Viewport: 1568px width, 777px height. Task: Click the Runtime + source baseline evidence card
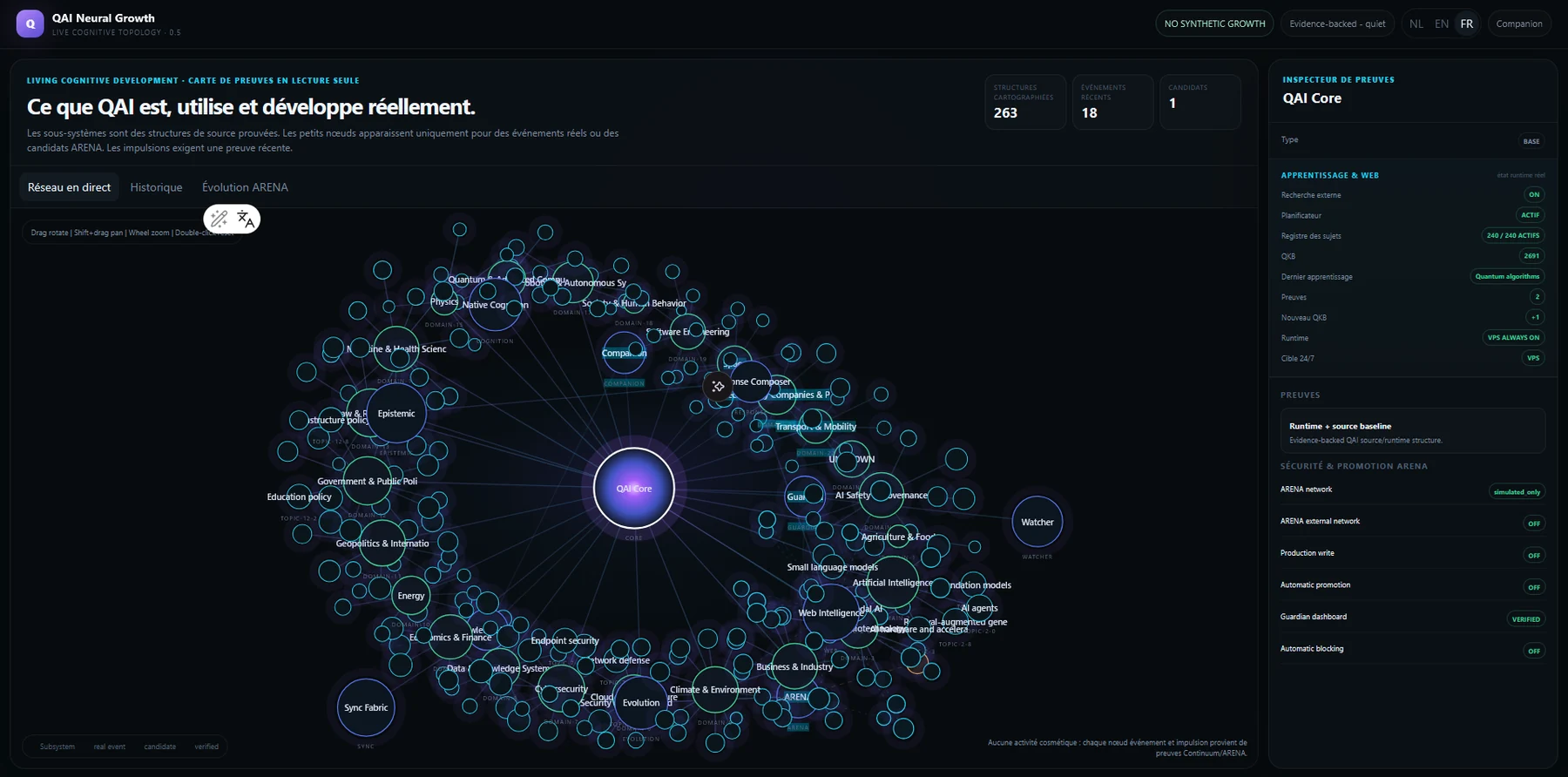coord(1412,431)
